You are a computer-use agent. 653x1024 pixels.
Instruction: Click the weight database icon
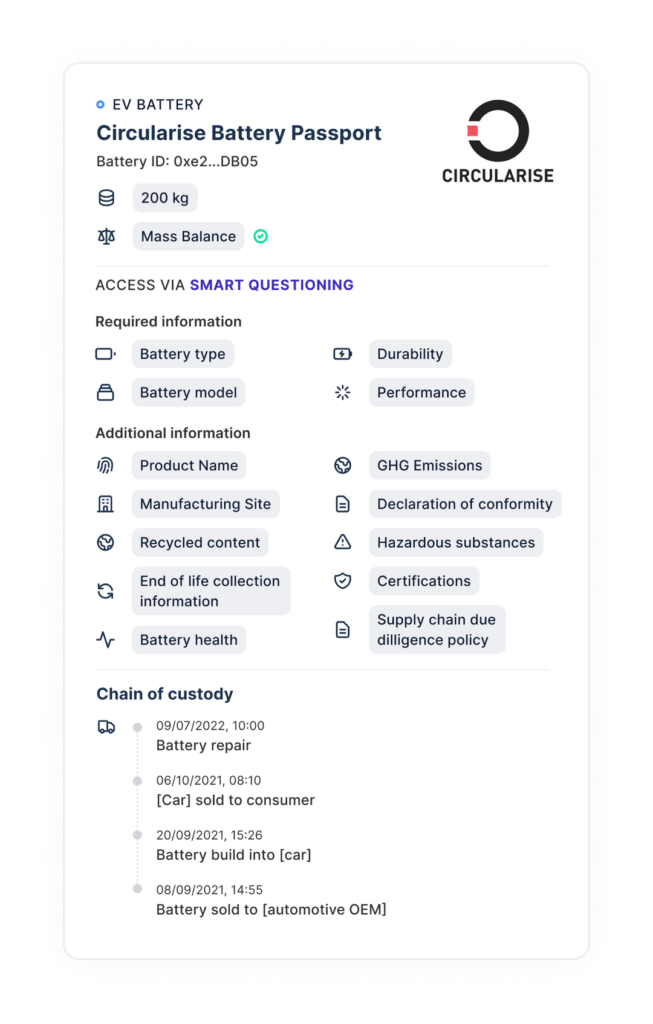[x=106, y=198]
